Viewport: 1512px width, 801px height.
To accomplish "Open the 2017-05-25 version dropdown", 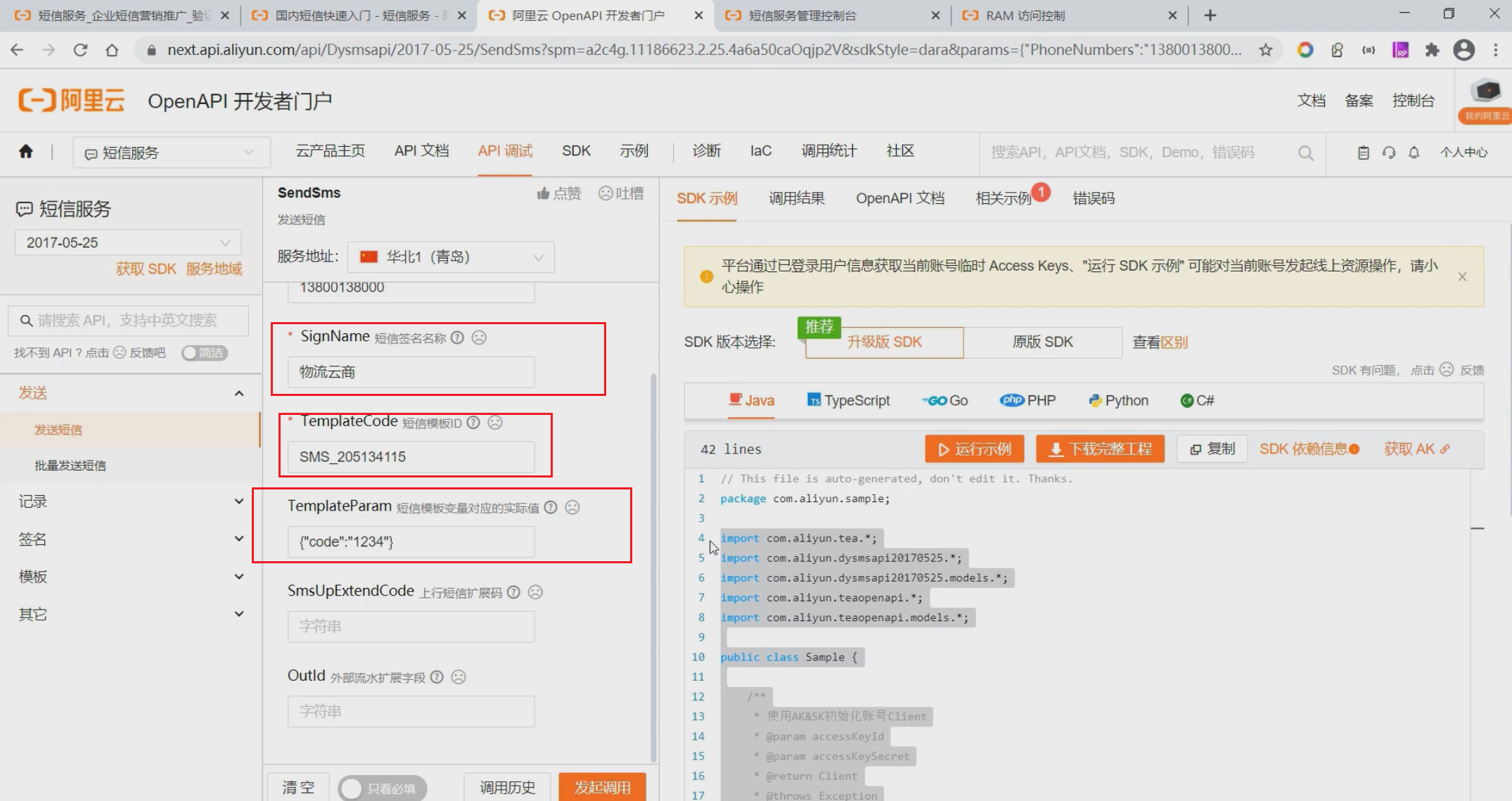I will (x=128, y=243).
